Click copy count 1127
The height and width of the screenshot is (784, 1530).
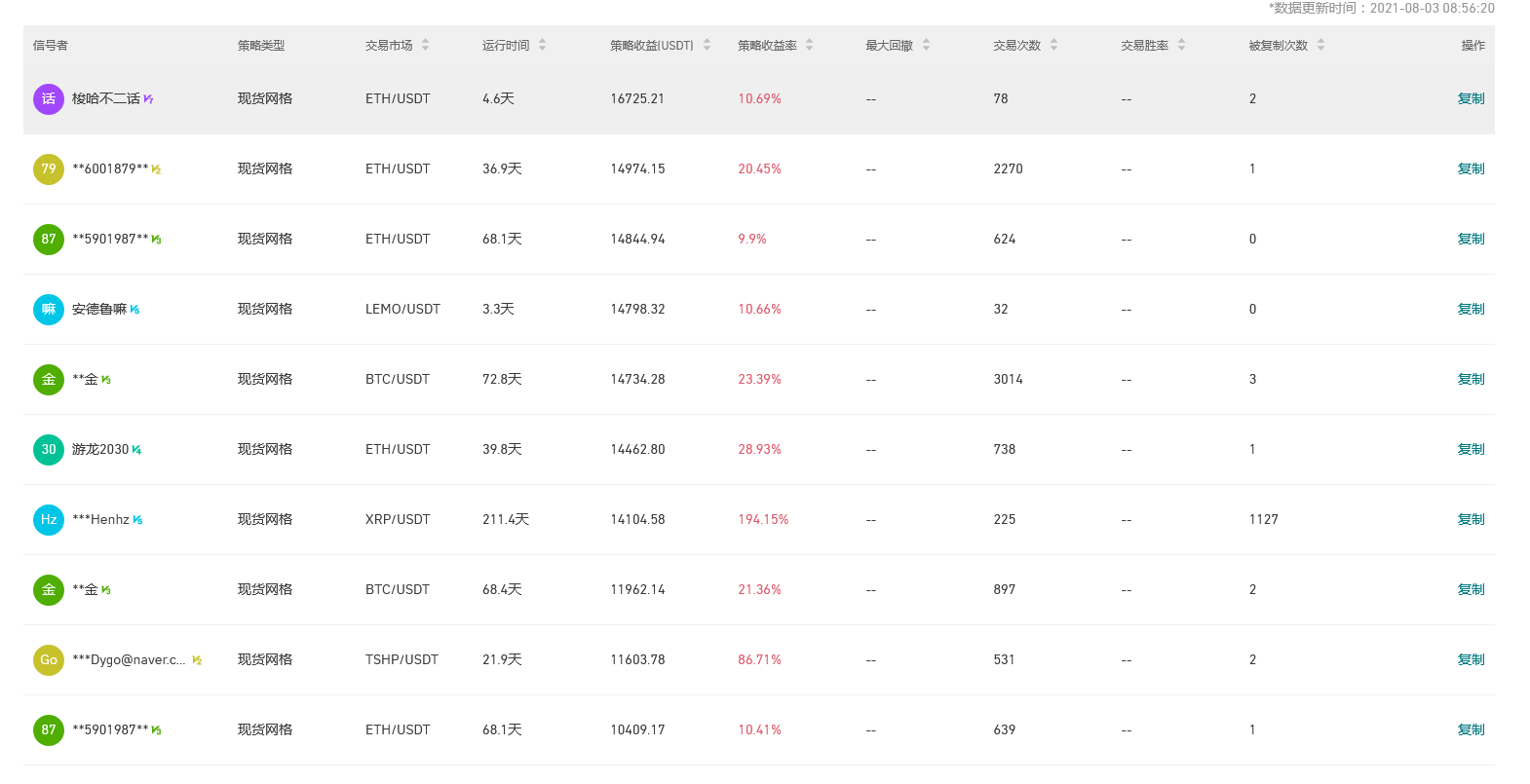pos(1264,520)
